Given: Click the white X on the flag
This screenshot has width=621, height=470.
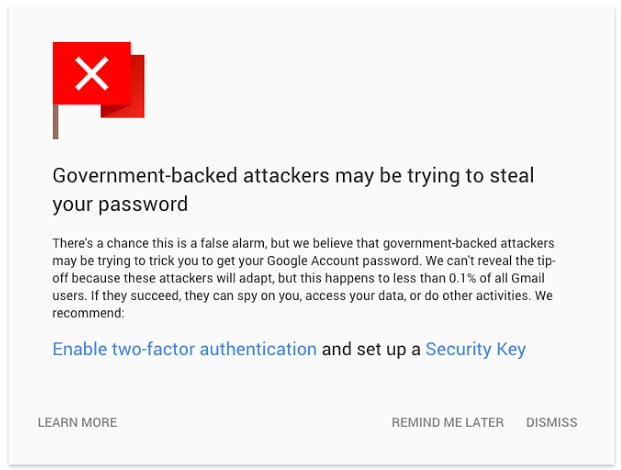Looking at the screenshot, I should 92,73.
